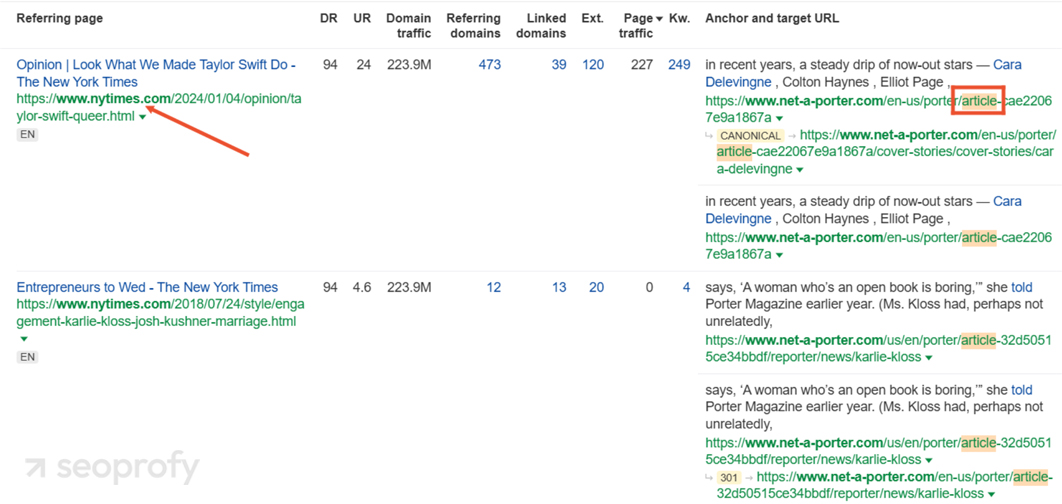Expand the caret below the kushner-marriage.html URL
Screen dimensions: 1062x504
(24, 339)
